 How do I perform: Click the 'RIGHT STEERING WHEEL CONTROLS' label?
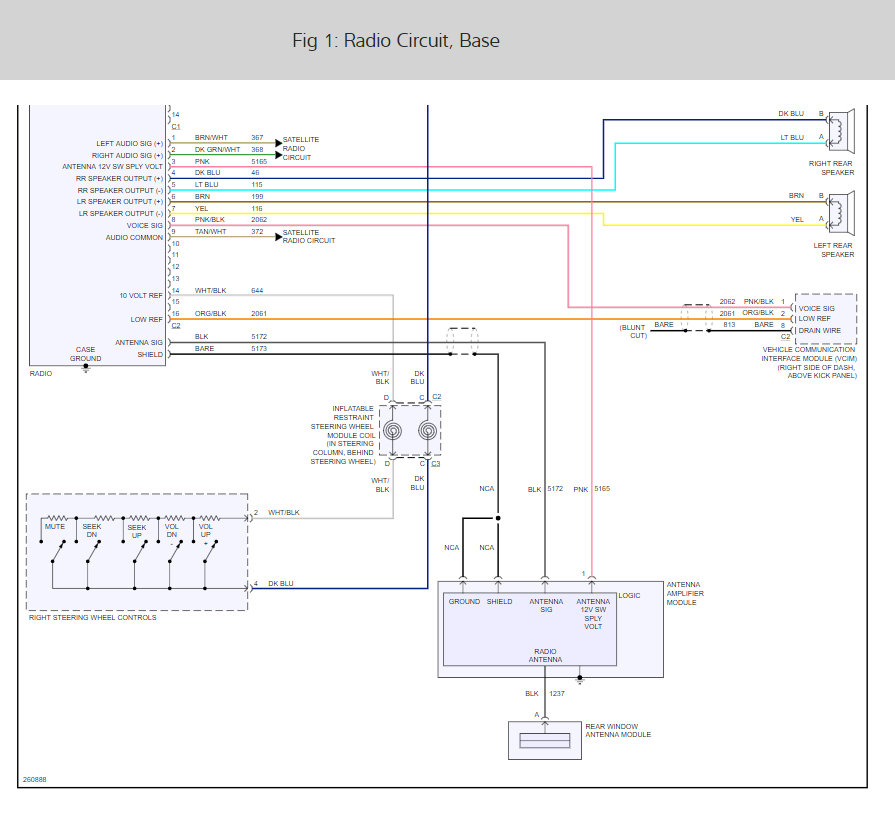92,618
